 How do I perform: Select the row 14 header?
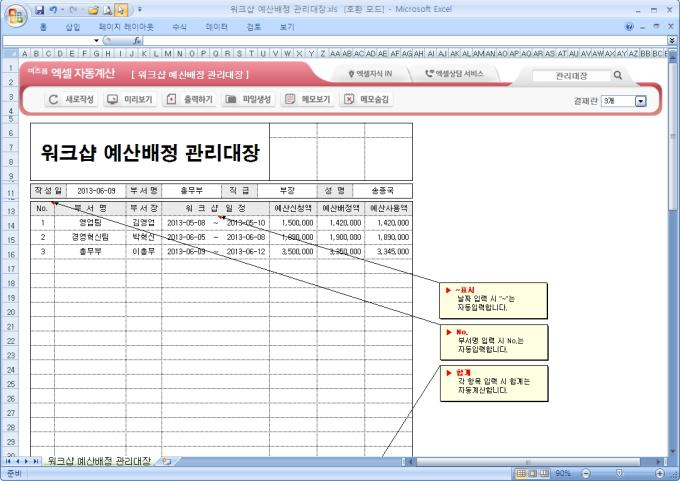coord(11,226)
